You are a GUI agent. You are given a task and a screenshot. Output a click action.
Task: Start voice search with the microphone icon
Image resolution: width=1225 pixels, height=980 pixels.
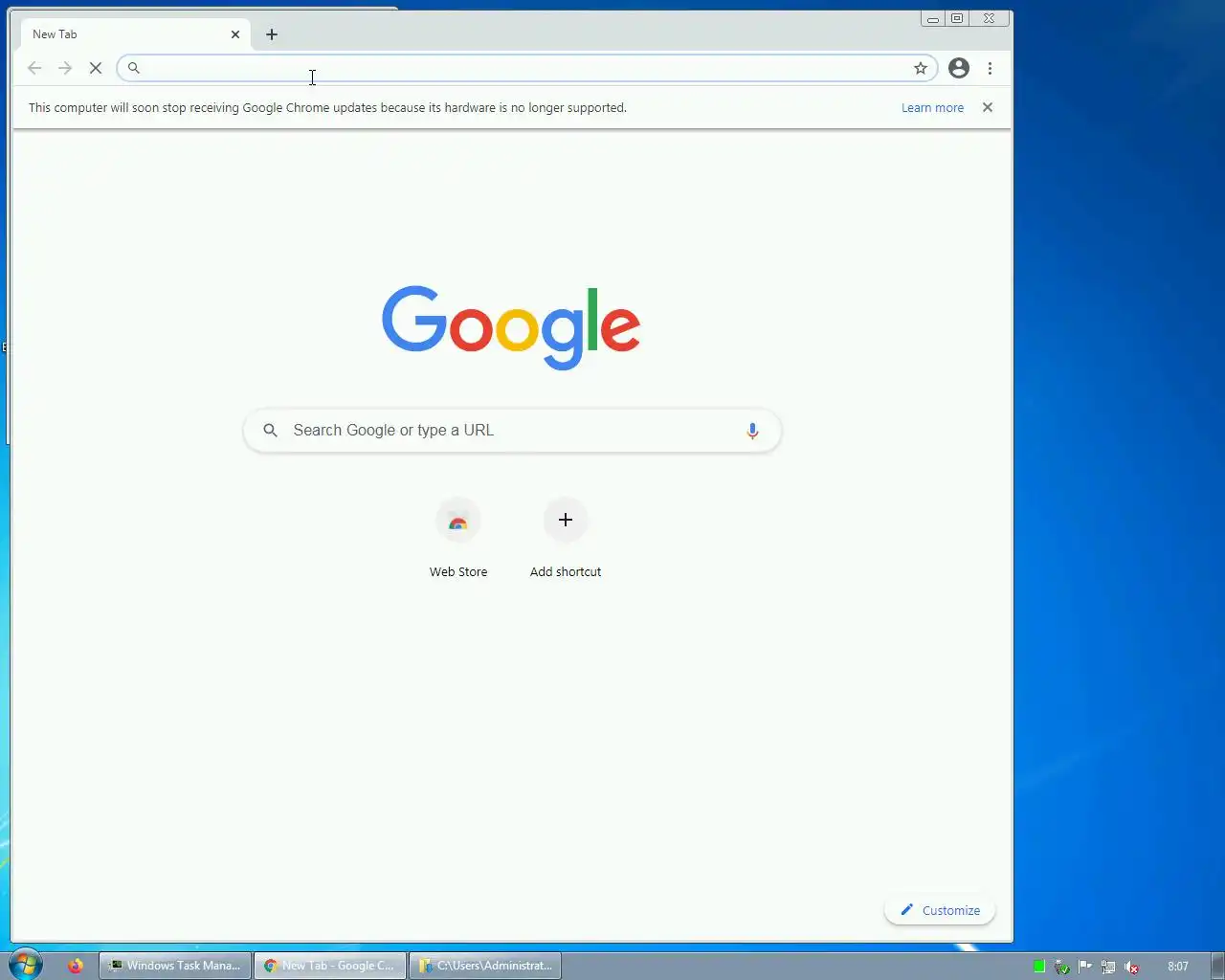point(752,431)
